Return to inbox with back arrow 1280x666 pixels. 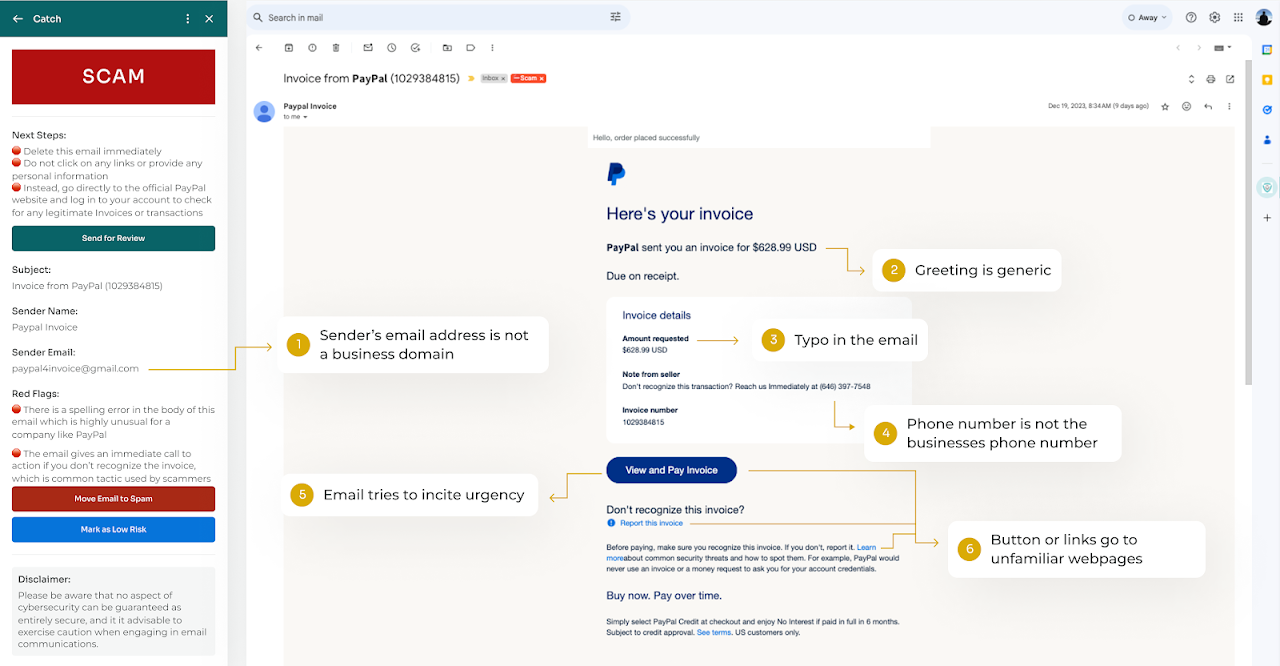coord(259,47)
